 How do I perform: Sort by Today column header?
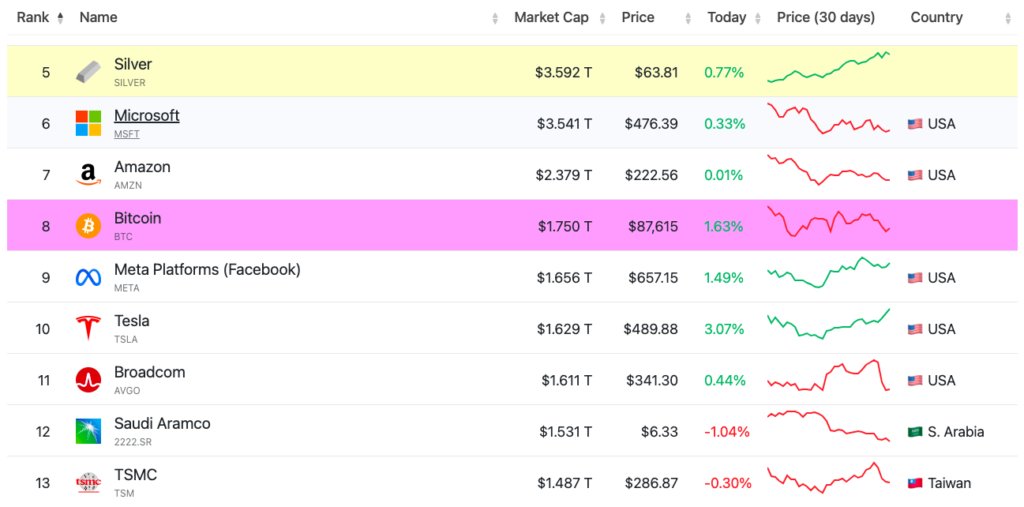(x=726, y=17)
